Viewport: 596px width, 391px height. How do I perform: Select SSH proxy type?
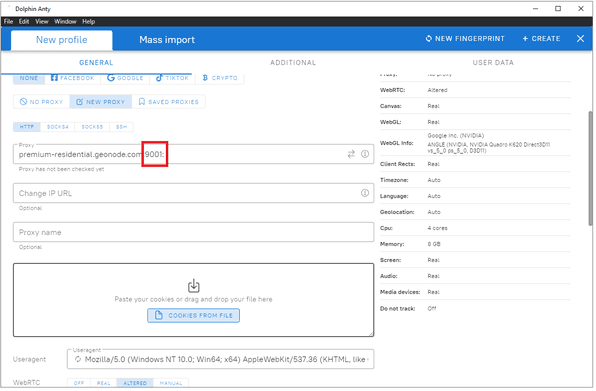[x=122, y=127]
